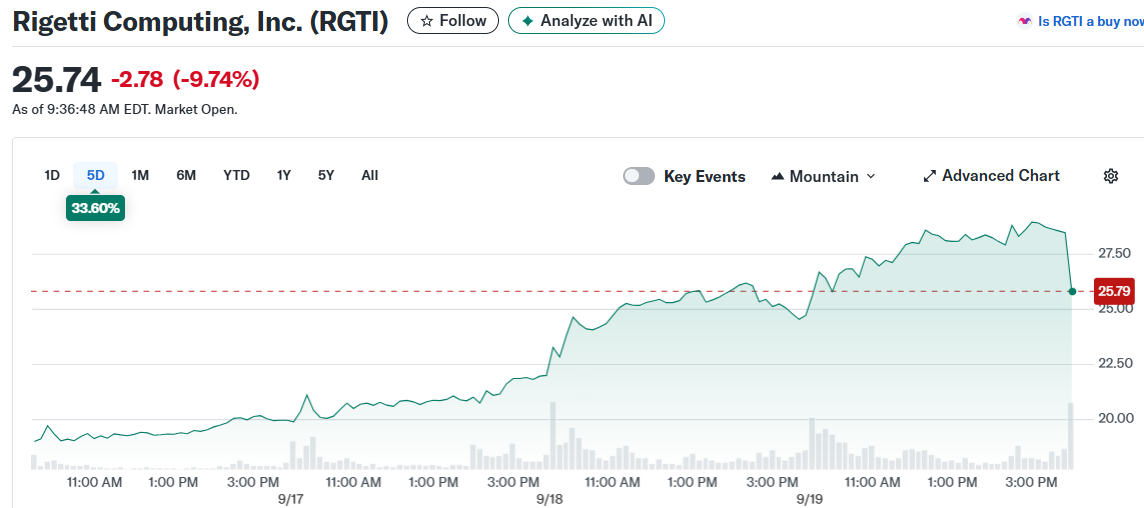Toggle the Key Events switch
Image resolution: width=1144 pixels, height=508 pixels.
(x=638, y=177)
